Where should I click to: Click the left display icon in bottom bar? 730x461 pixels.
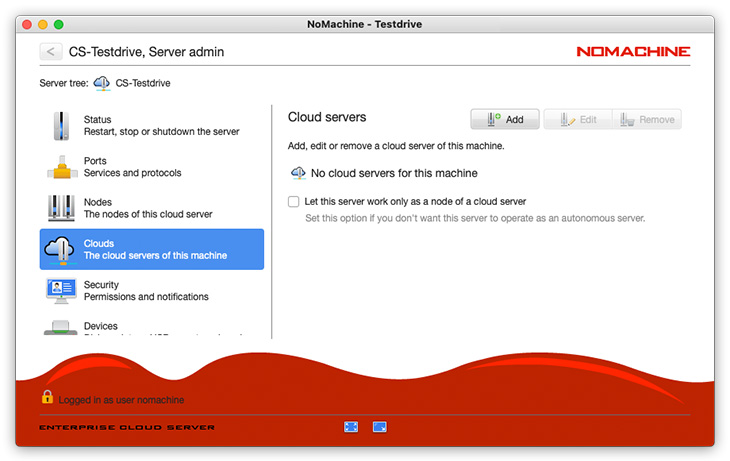coord(351,427)
